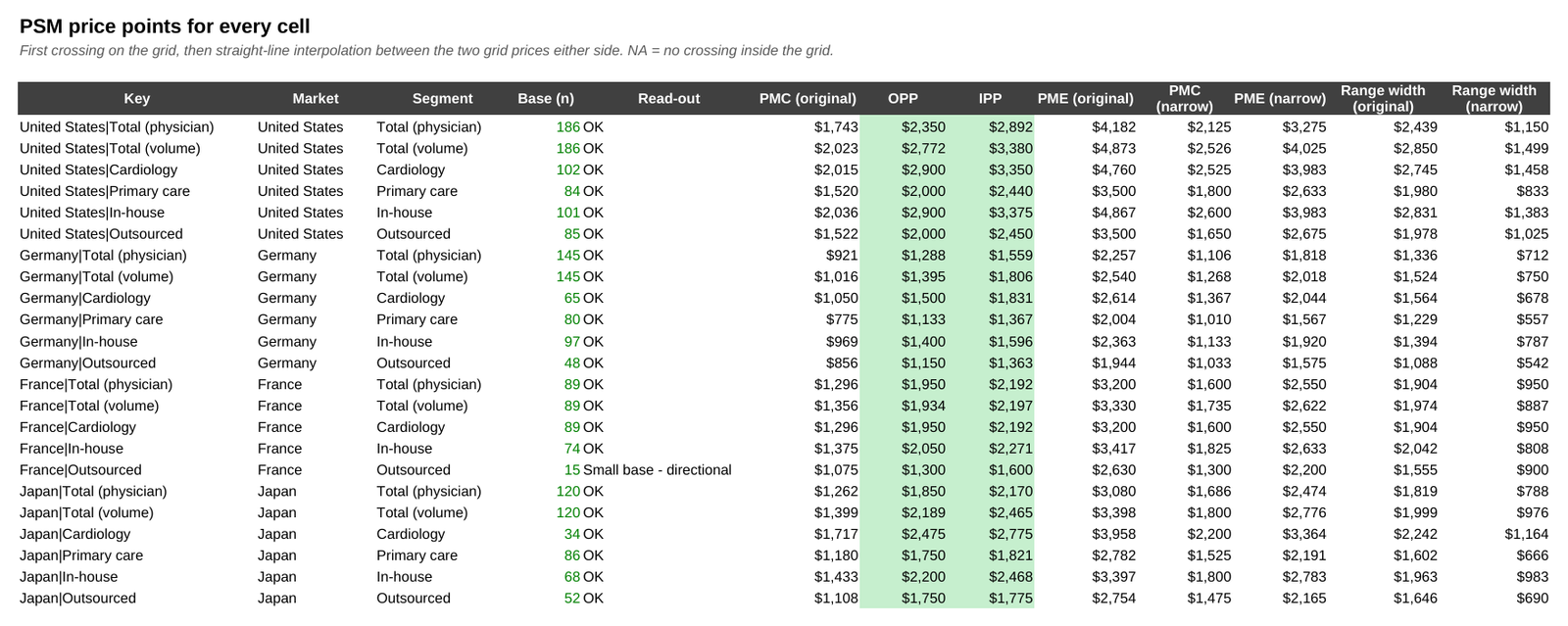Select the PMC (narrow) column header

1185,98
